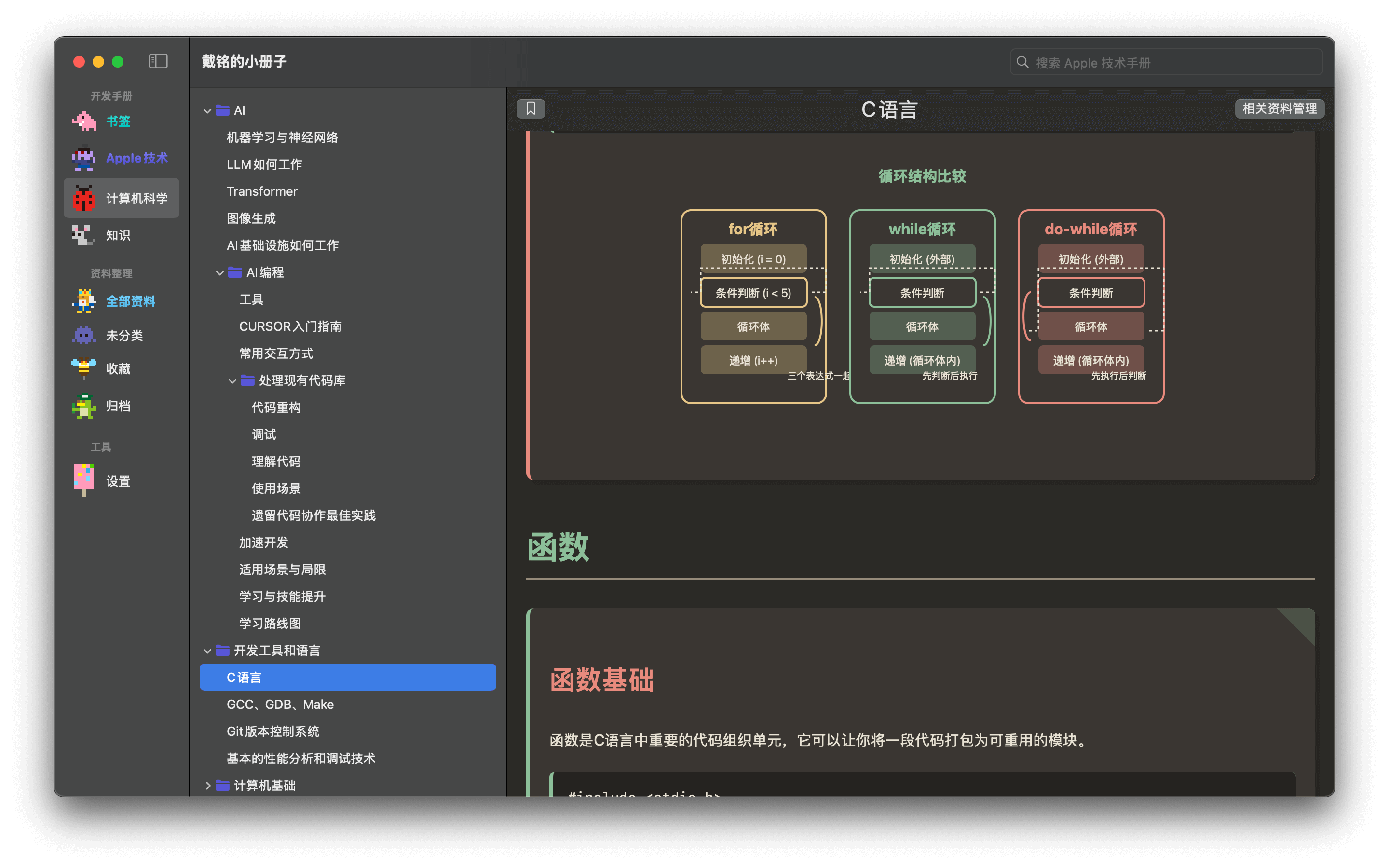This screenshot has height=868, width=1389.
Task: Click 相关资料管理 button
Action: tap(1280, 108)
